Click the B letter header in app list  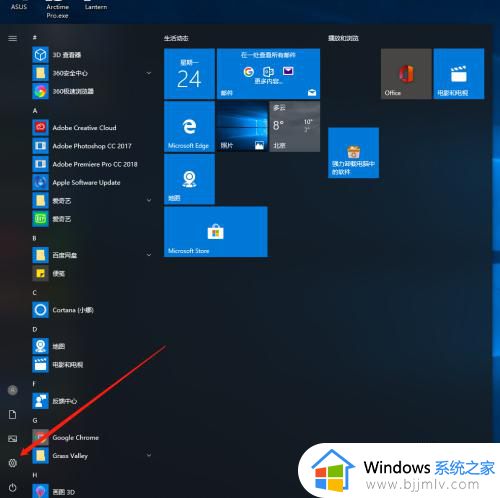pyautogui.click(x=34, y=238)
